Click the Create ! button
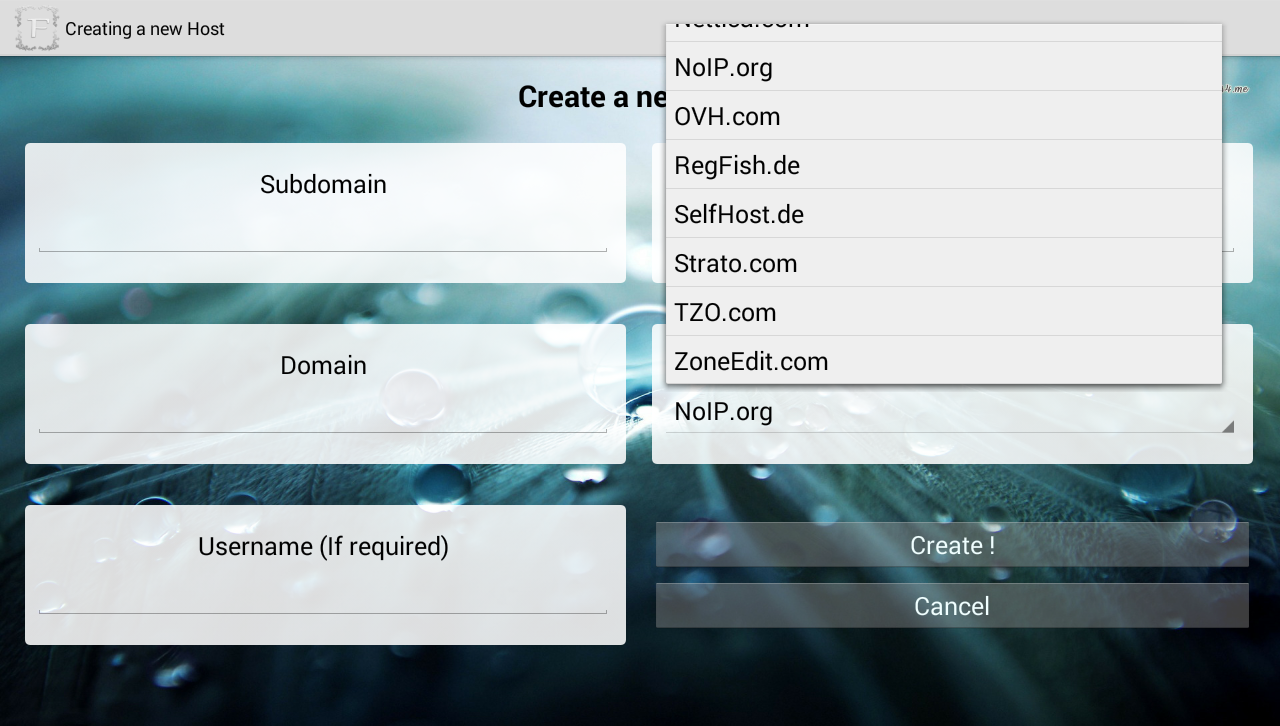1280x726 pixels. pos(951,544)
